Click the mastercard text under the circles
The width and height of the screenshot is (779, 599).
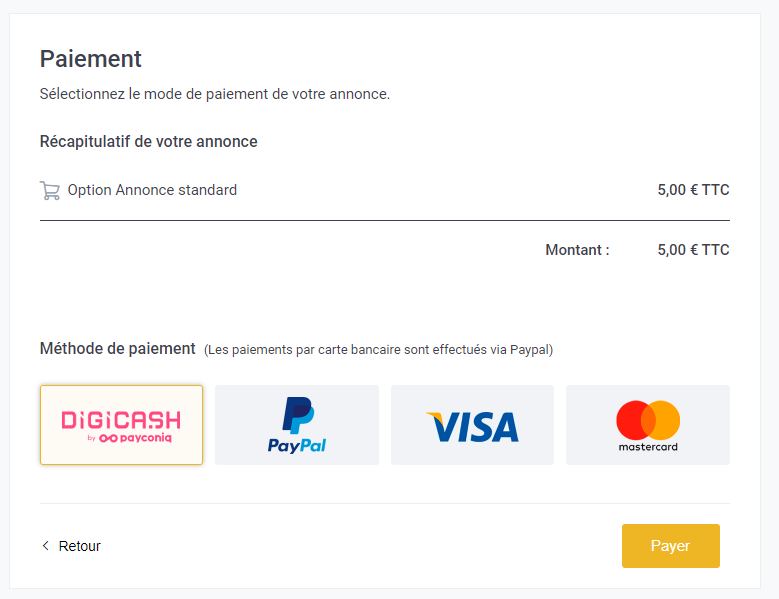pyautogui.click(x=648, y=447)
